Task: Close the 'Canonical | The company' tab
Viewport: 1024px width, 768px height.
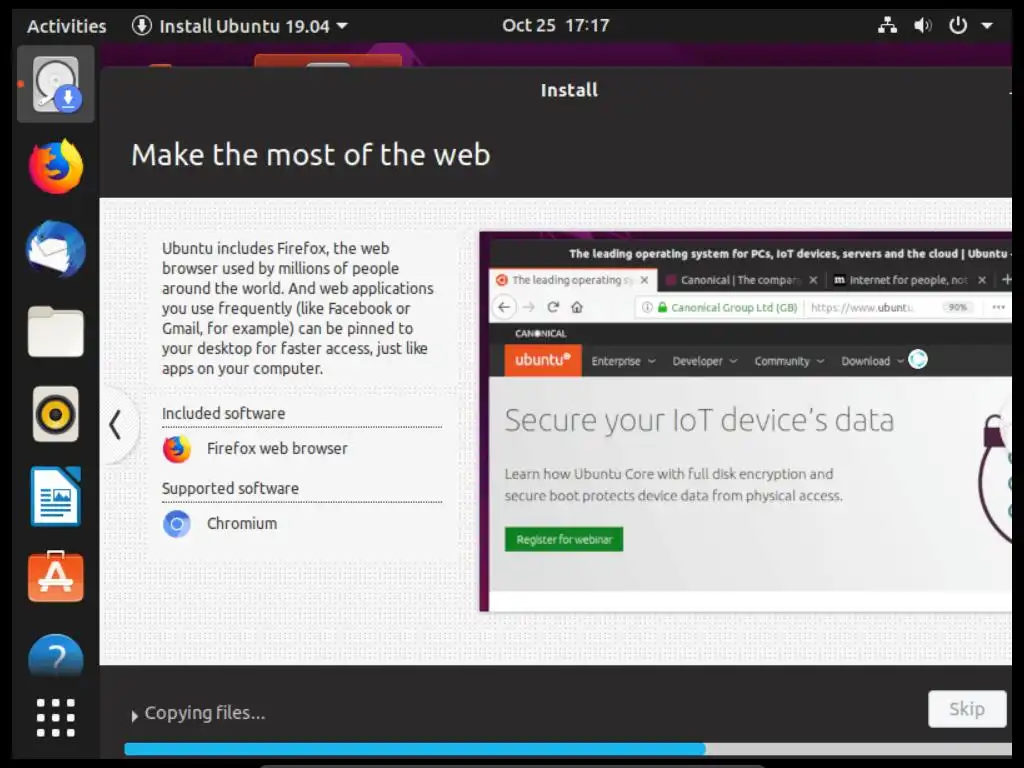Action: pyautogui.click(x=813, y=280)
